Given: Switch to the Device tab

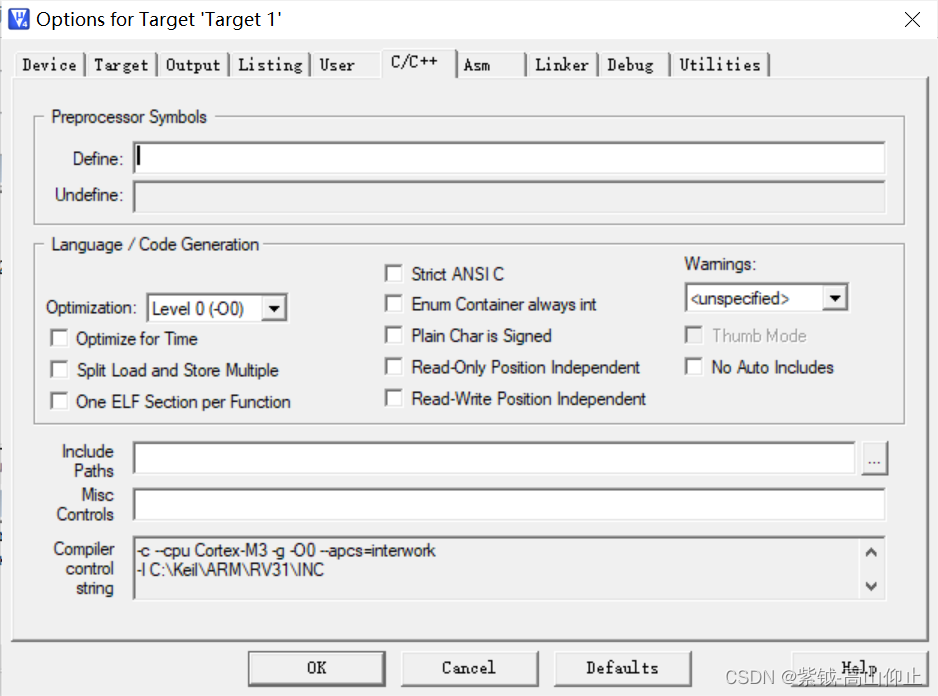Looking at the screenshot, I should (50, 65).
